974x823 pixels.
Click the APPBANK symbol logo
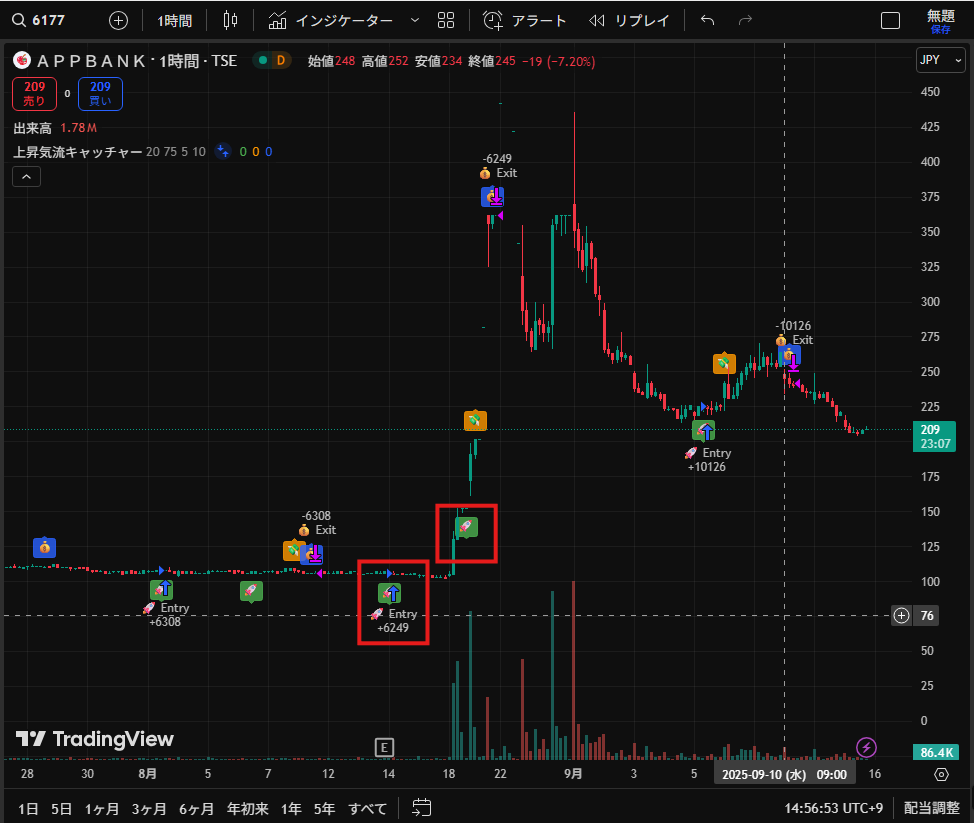tap(22, 60)
